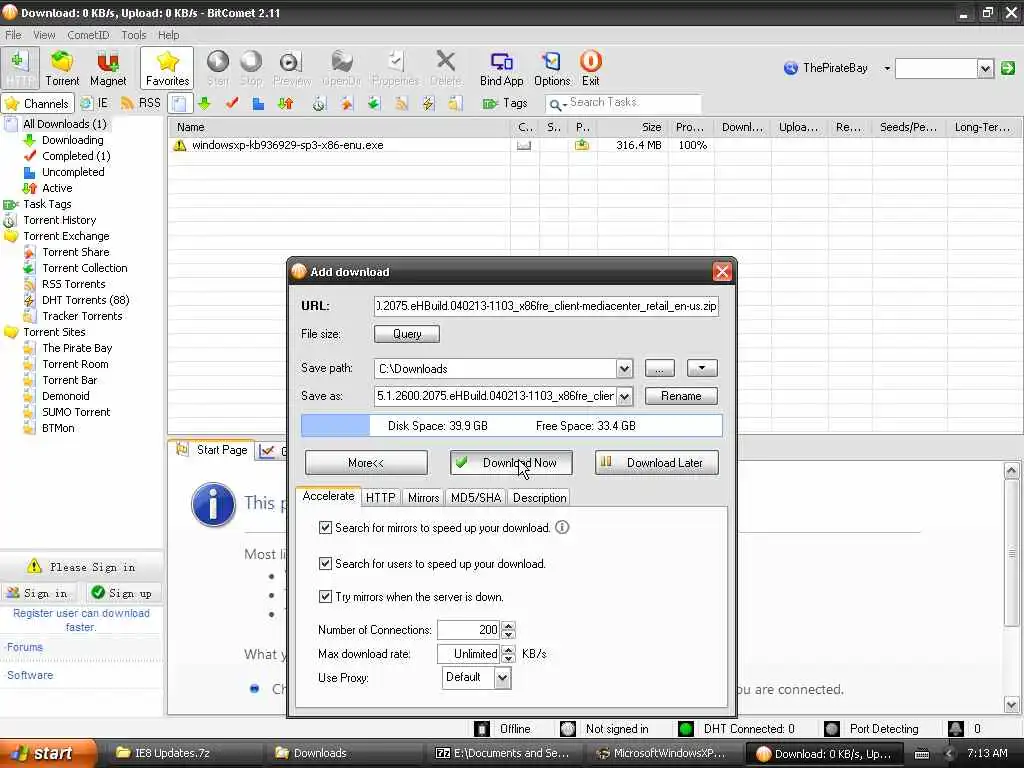Image resolution: width=1024 pixels, height=768 pixels.
Task: Click the RSS button in the second toolbar
Action: pos(140,103)
